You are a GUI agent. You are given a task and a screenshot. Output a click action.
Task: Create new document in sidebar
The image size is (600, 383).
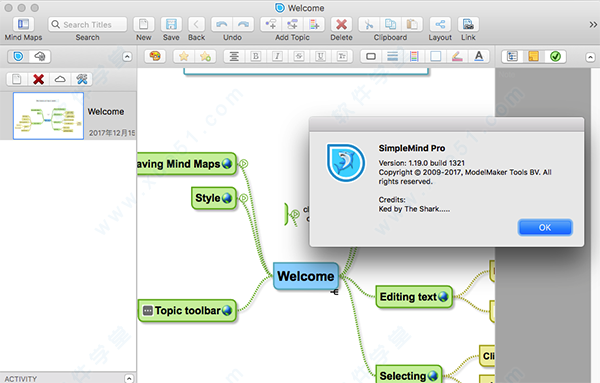pyautogui.click(x=16, y=79)
